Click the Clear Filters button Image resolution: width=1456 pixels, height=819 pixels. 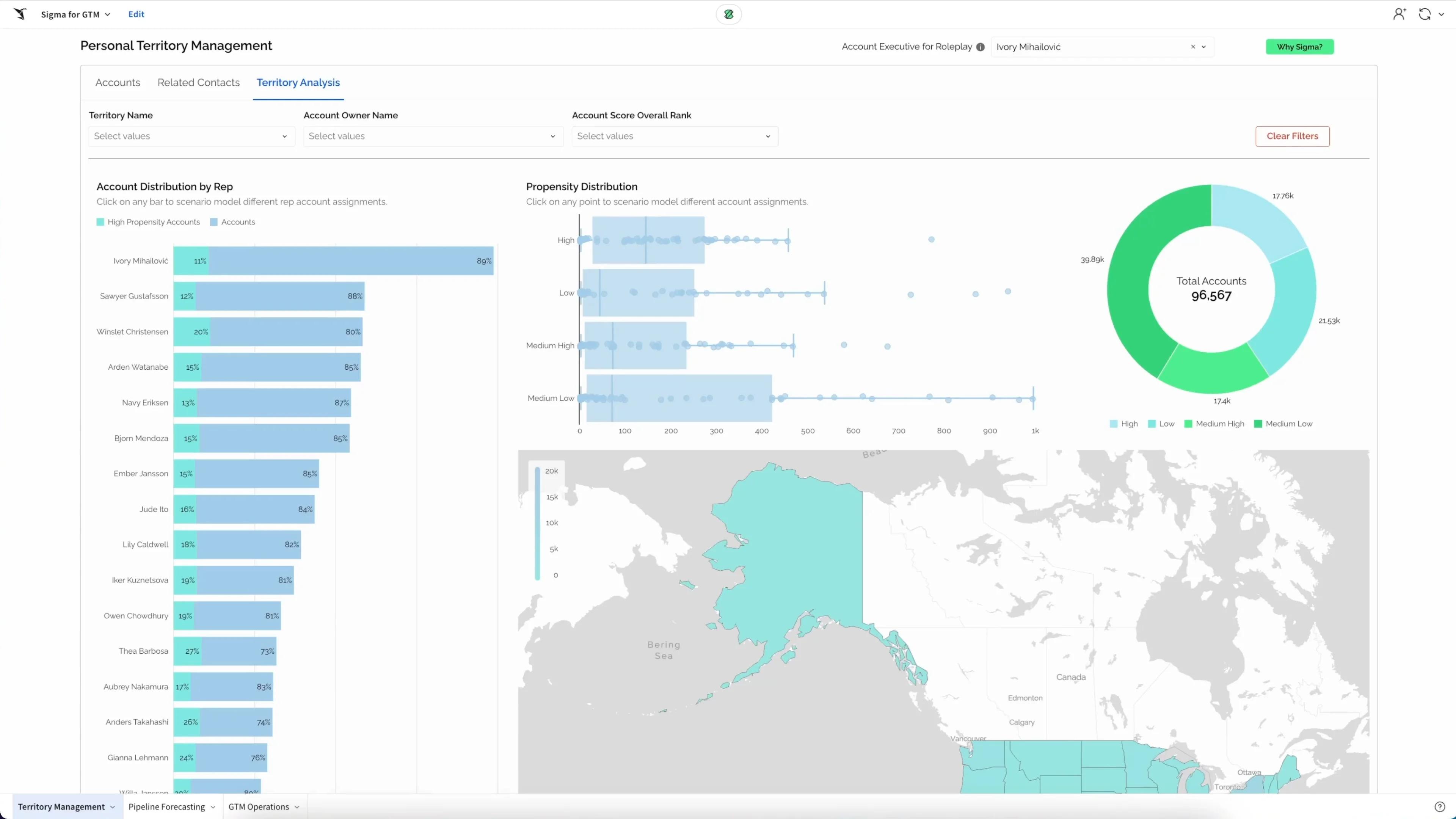coord(1292,136)
